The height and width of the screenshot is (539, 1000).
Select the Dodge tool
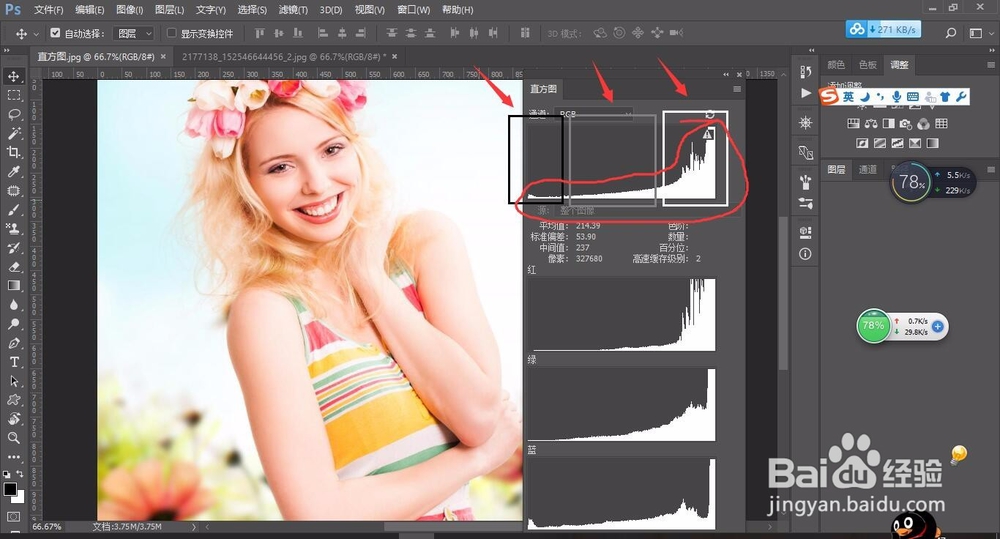pyautogui.click(x=13, y=324)
